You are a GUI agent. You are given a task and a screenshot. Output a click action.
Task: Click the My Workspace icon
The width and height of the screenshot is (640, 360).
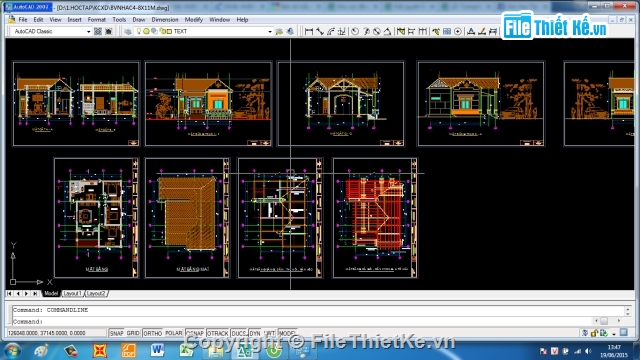(109, 31)
